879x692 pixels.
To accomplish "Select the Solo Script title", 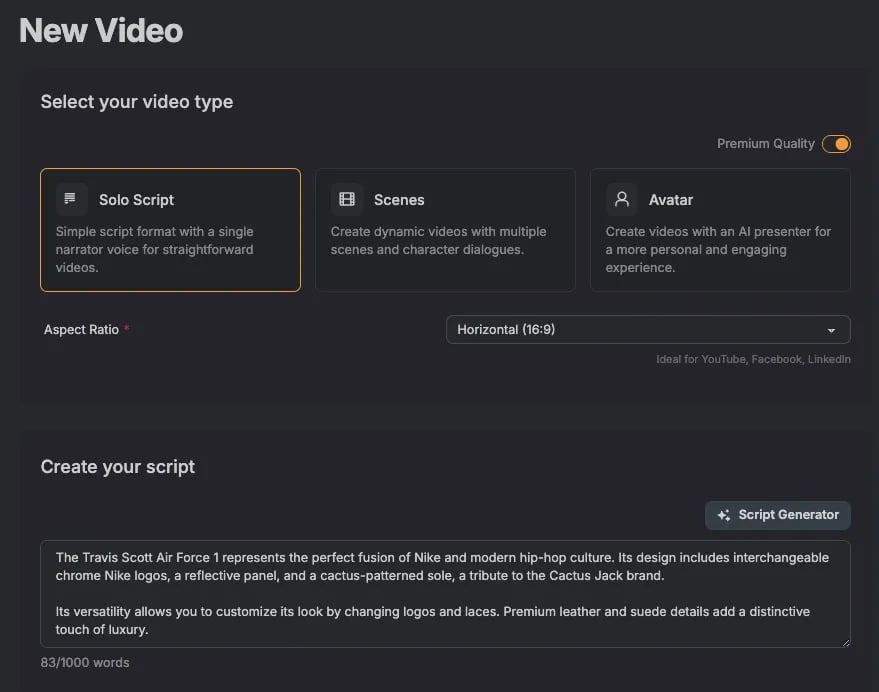I will pos(137,200).
